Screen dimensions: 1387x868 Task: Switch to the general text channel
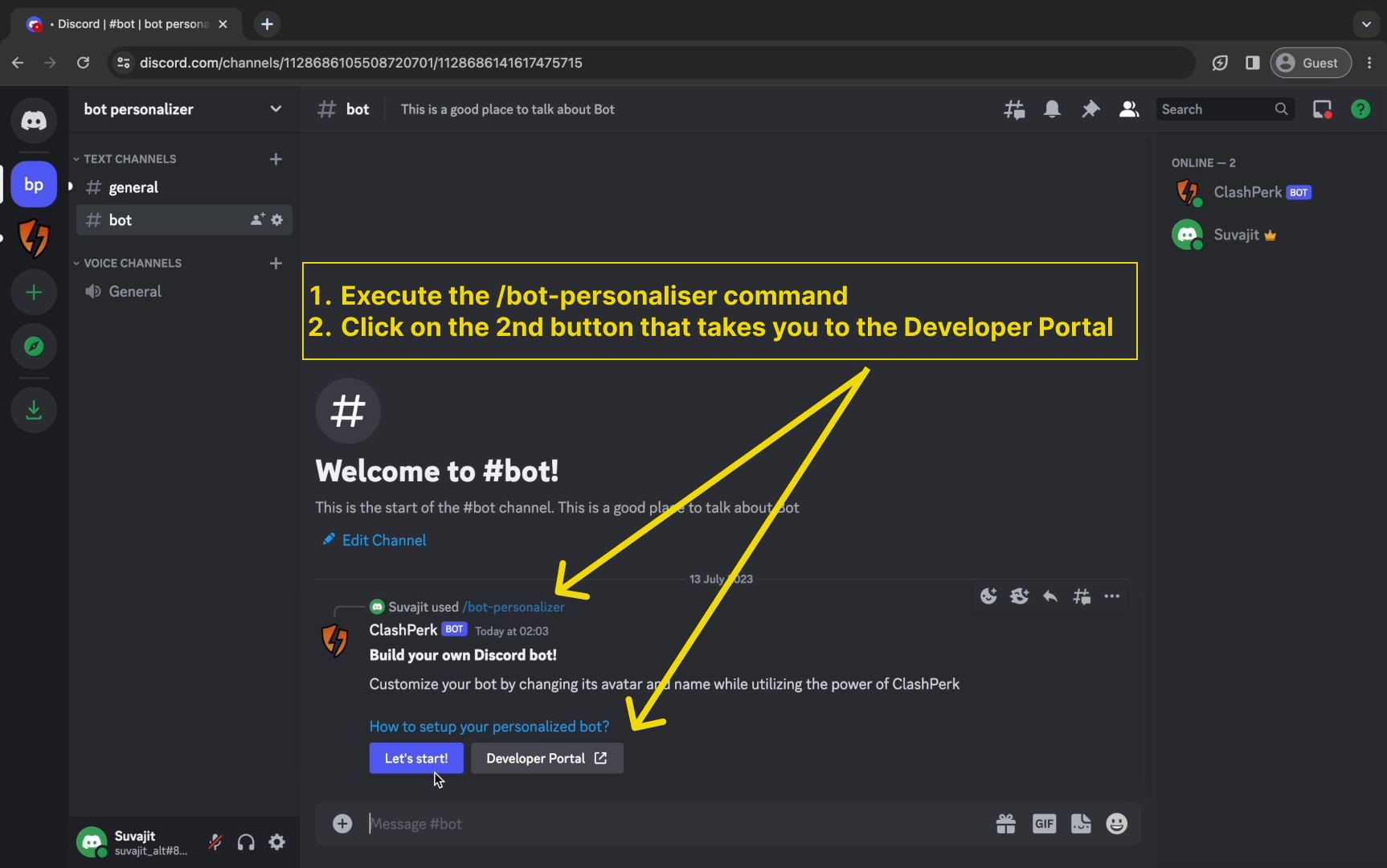(133, 187)
